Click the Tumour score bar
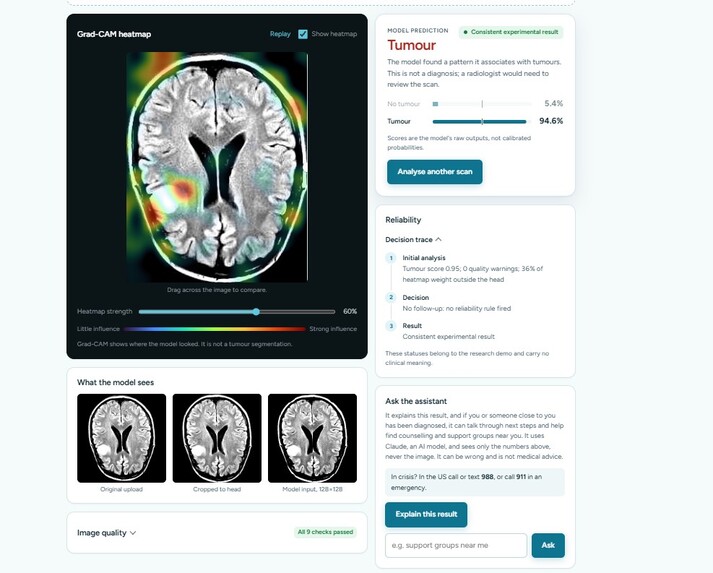Viewport: 713px width, 573px height. [482, 121]
